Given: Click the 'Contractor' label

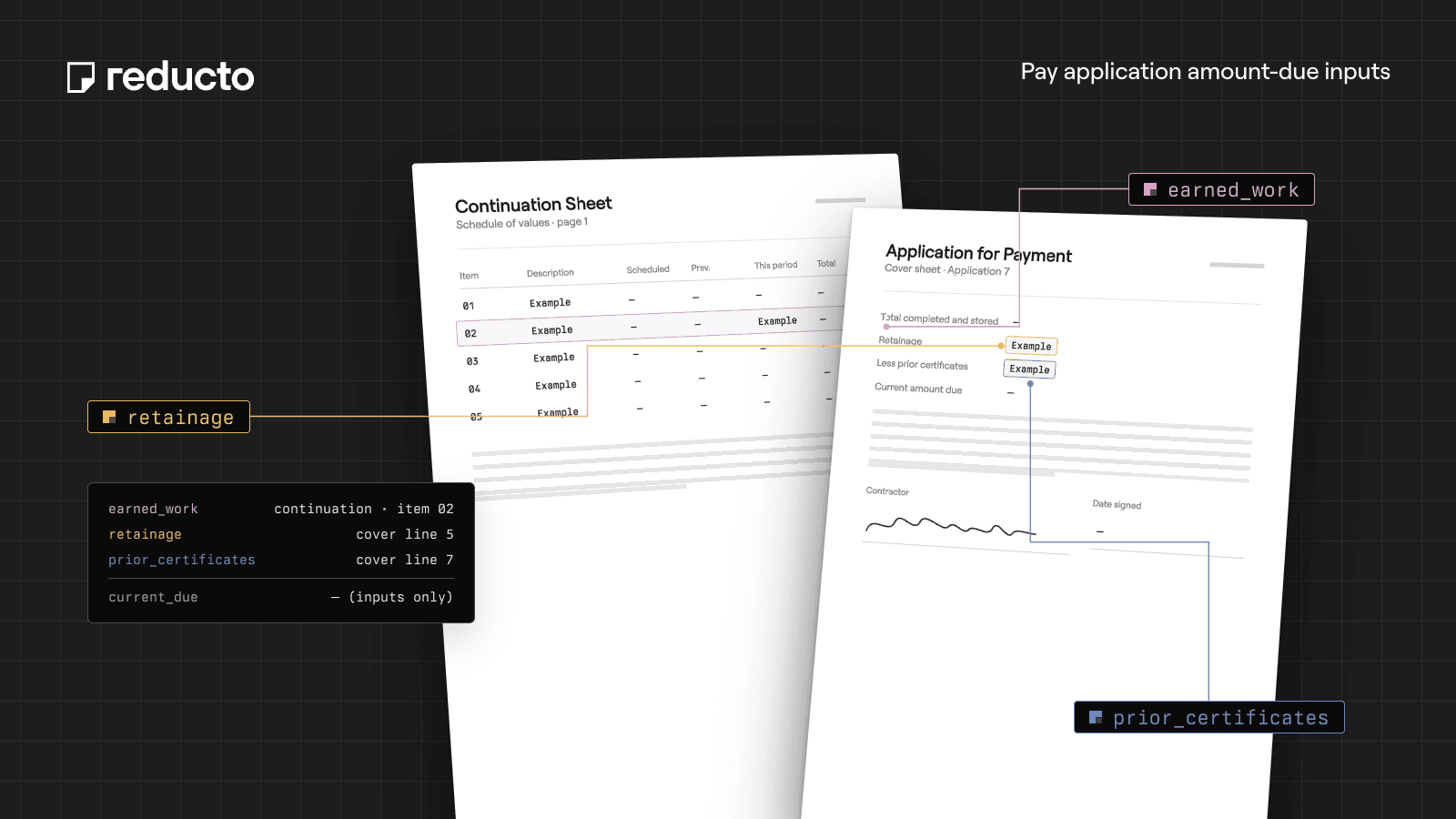Looking at the screenshot, I should coord(887,491).
